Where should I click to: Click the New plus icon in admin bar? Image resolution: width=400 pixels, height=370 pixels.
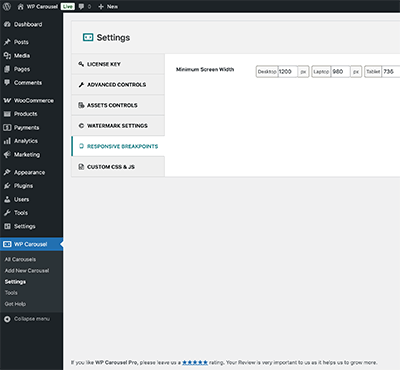(101, 6)
